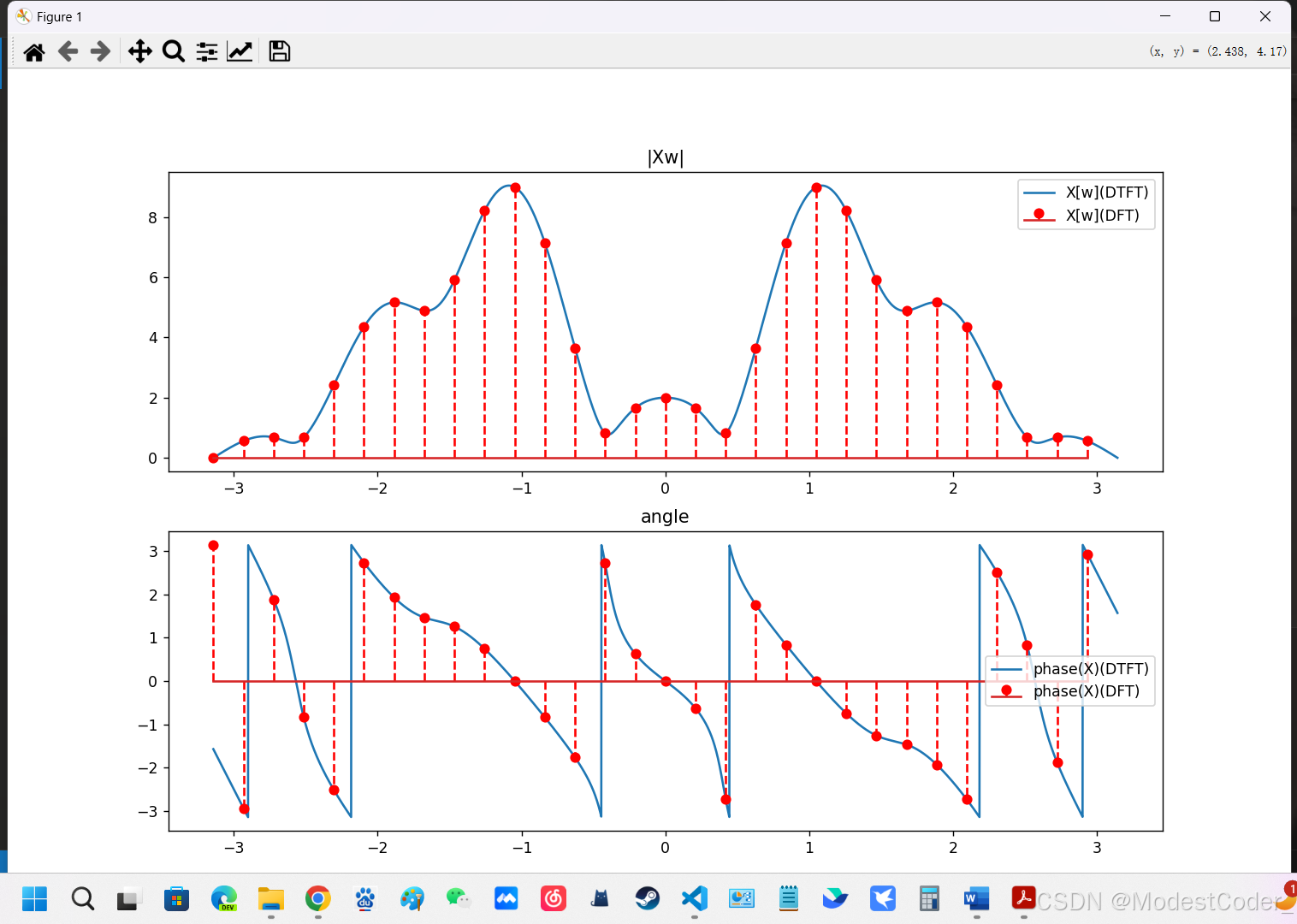Minimize the Figure 1 window
The image size is (1297, 924).
[x=1164, y=16]
